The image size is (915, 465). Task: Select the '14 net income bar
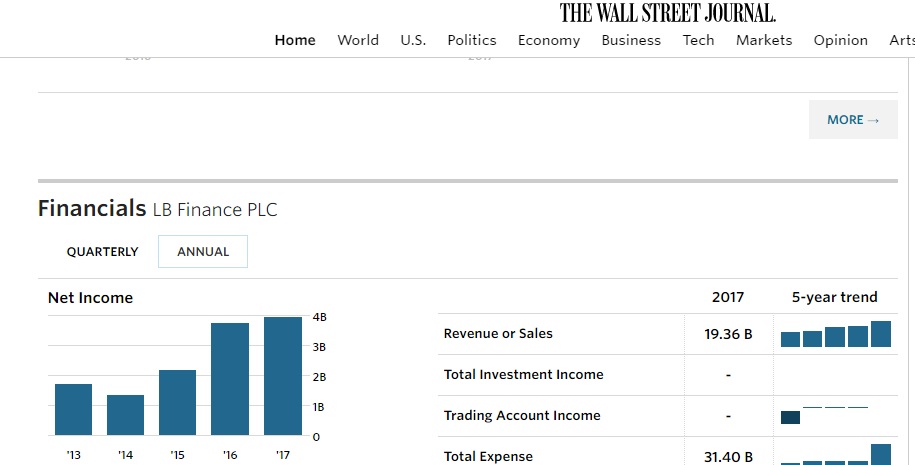(125, 415)
